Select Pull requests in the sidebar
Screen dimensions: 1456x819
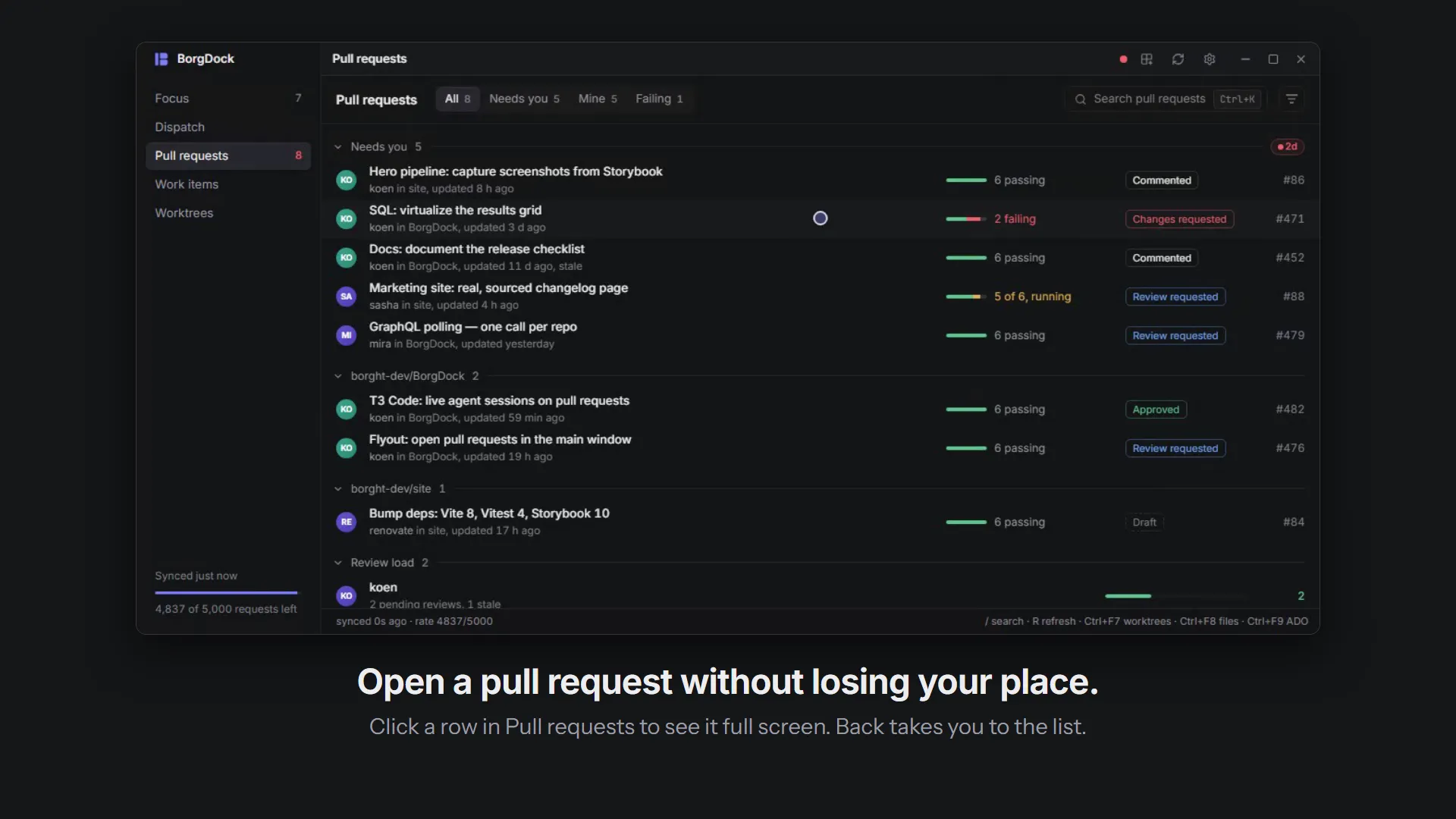[228, 156]
